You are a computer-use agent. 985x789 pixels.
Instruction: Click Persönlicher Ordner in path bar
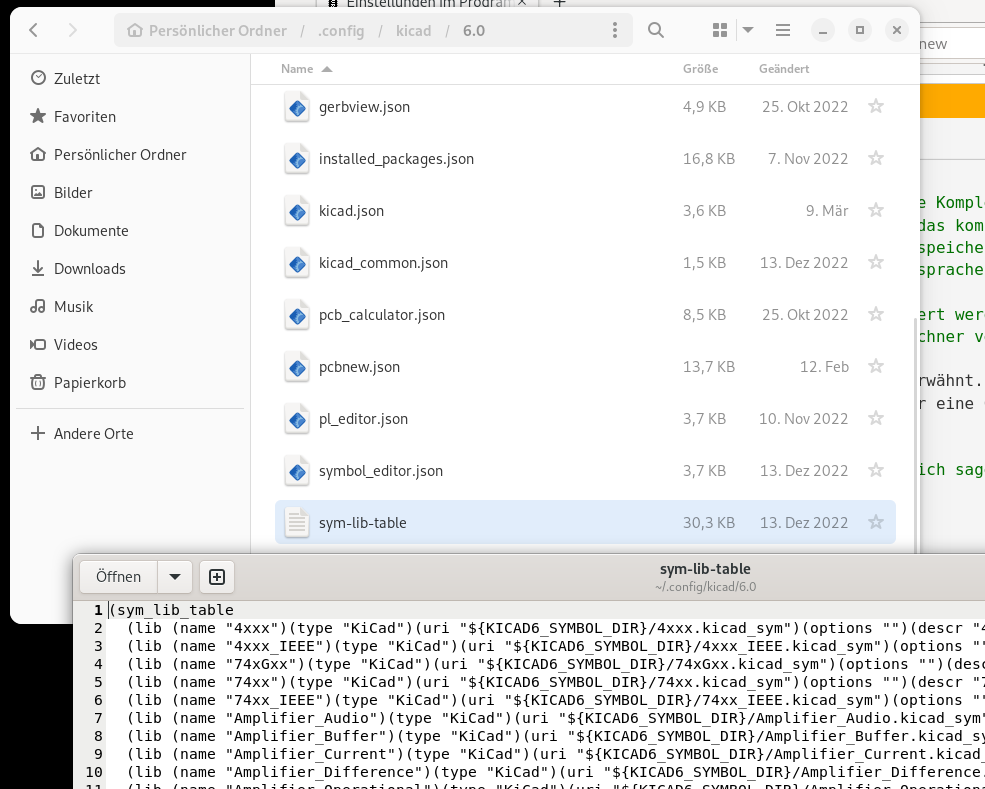(x=207, y=31)
